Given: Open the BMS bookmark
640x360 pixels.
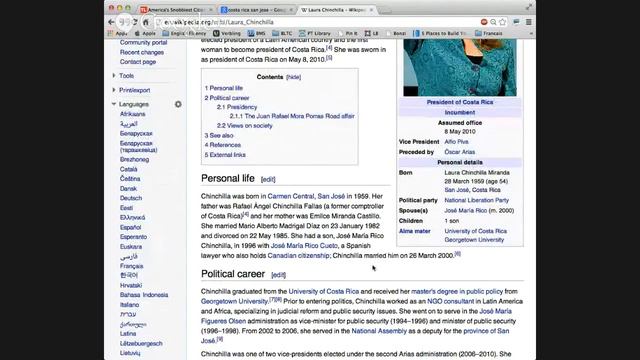Looking at the screenshot, I should click(x=256, y=33).
